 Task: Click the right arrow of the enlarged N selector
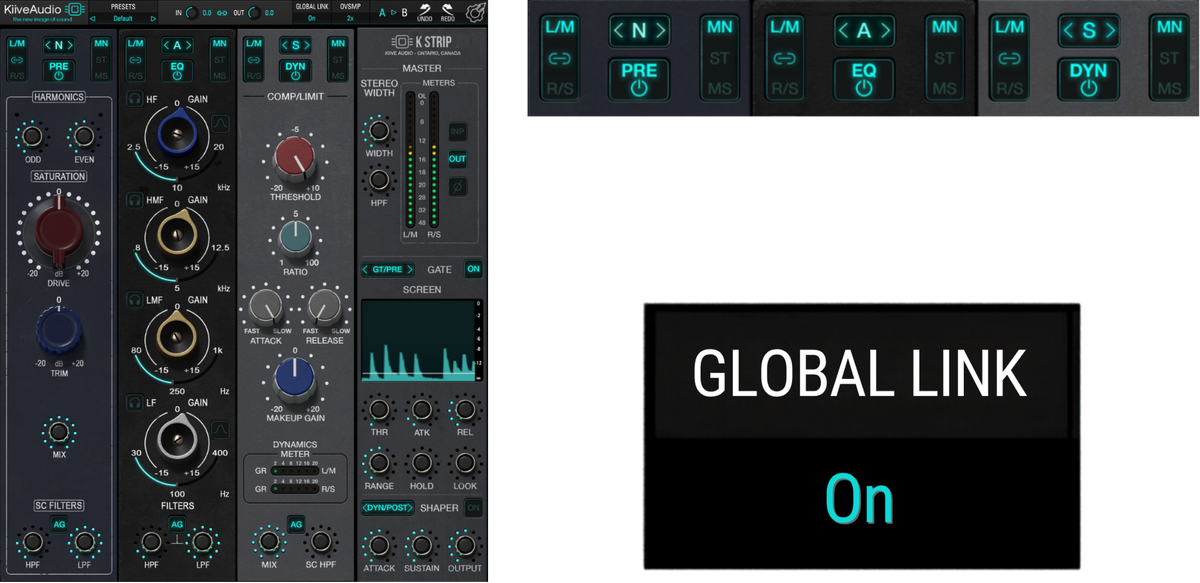660,31
